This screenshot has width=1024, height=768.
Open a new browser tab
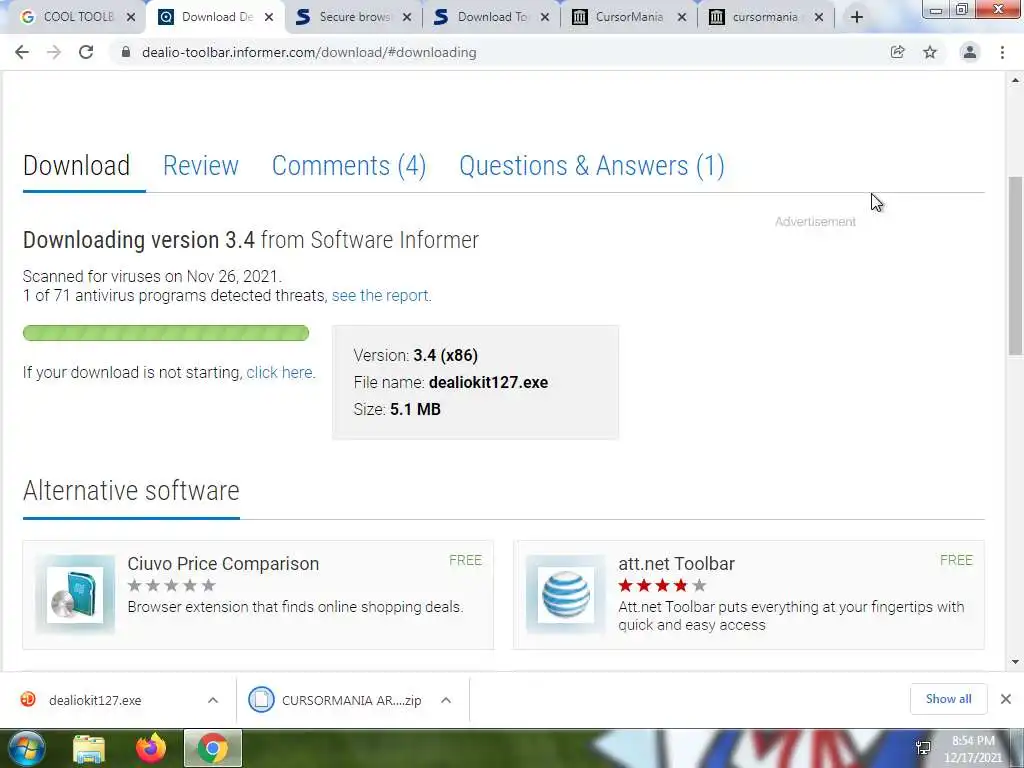tap(857, 17)
